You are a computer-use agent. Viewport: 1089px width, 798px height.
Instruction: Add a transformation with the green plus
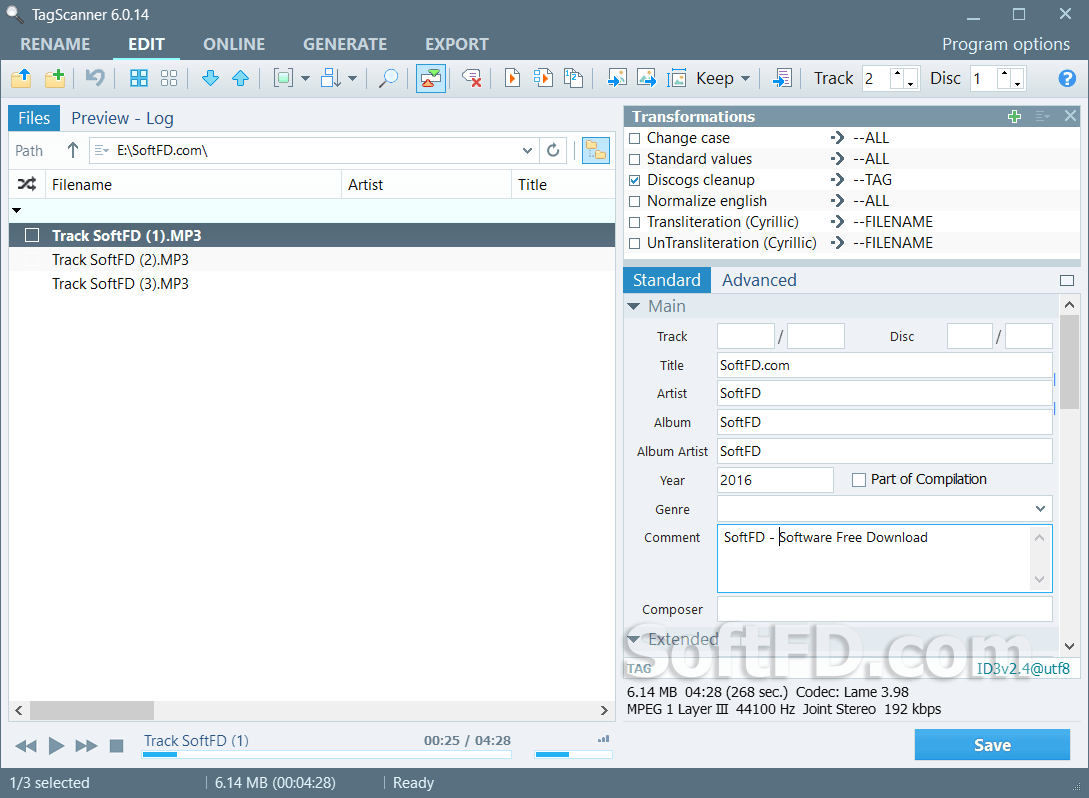[1014, 117]
